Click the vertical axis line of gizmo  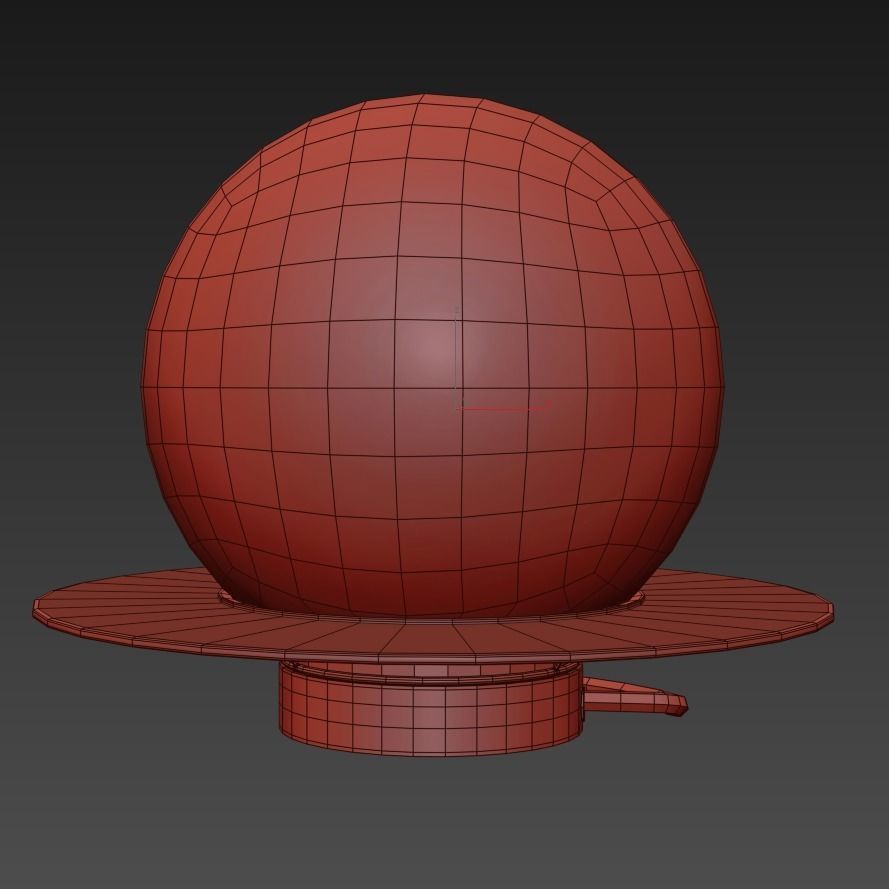click(x=456, y=357)
